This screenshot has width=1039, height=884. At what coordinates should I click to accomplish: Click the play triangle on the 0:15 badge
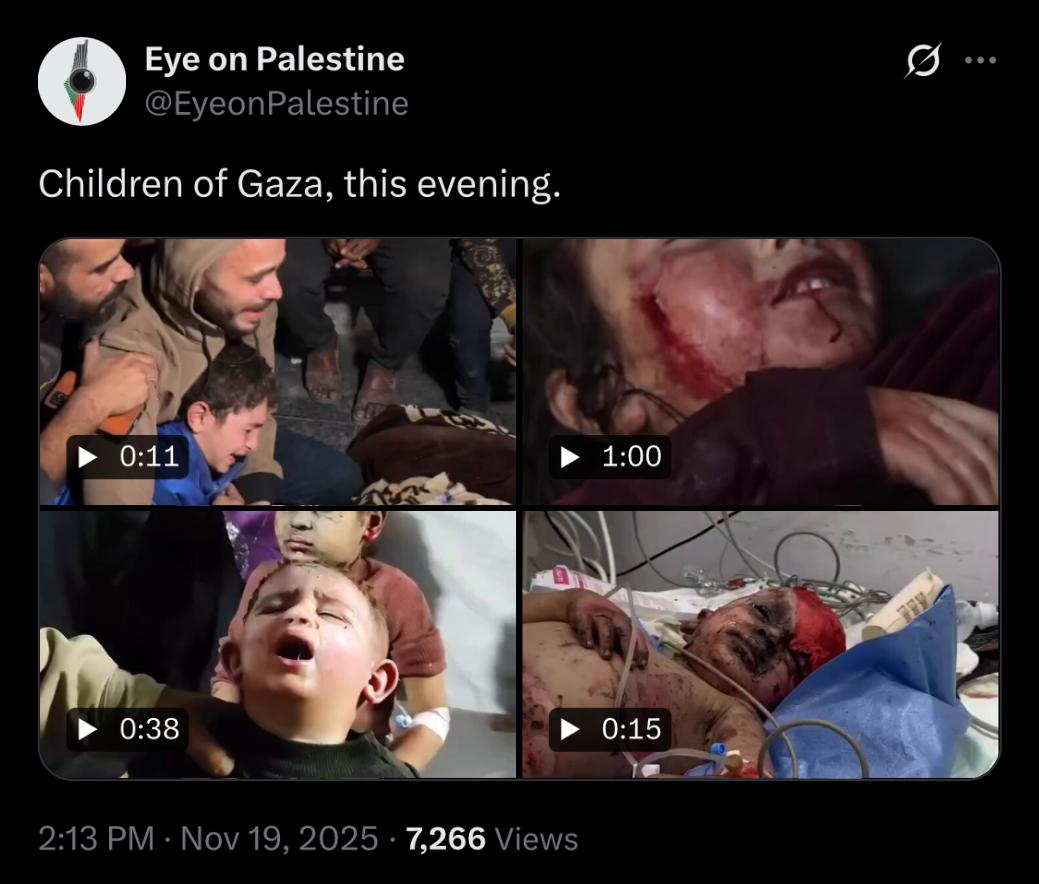pos(570,730)
